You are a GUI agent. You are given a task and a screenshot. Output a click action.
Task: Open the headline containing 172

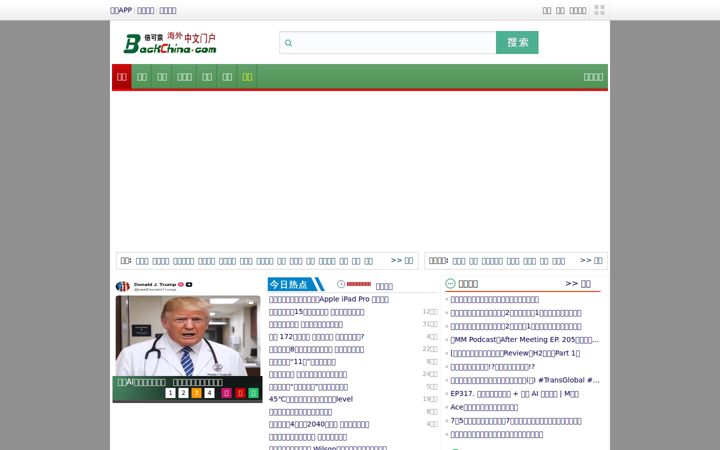pyautogui.click(x=316, y=337)
